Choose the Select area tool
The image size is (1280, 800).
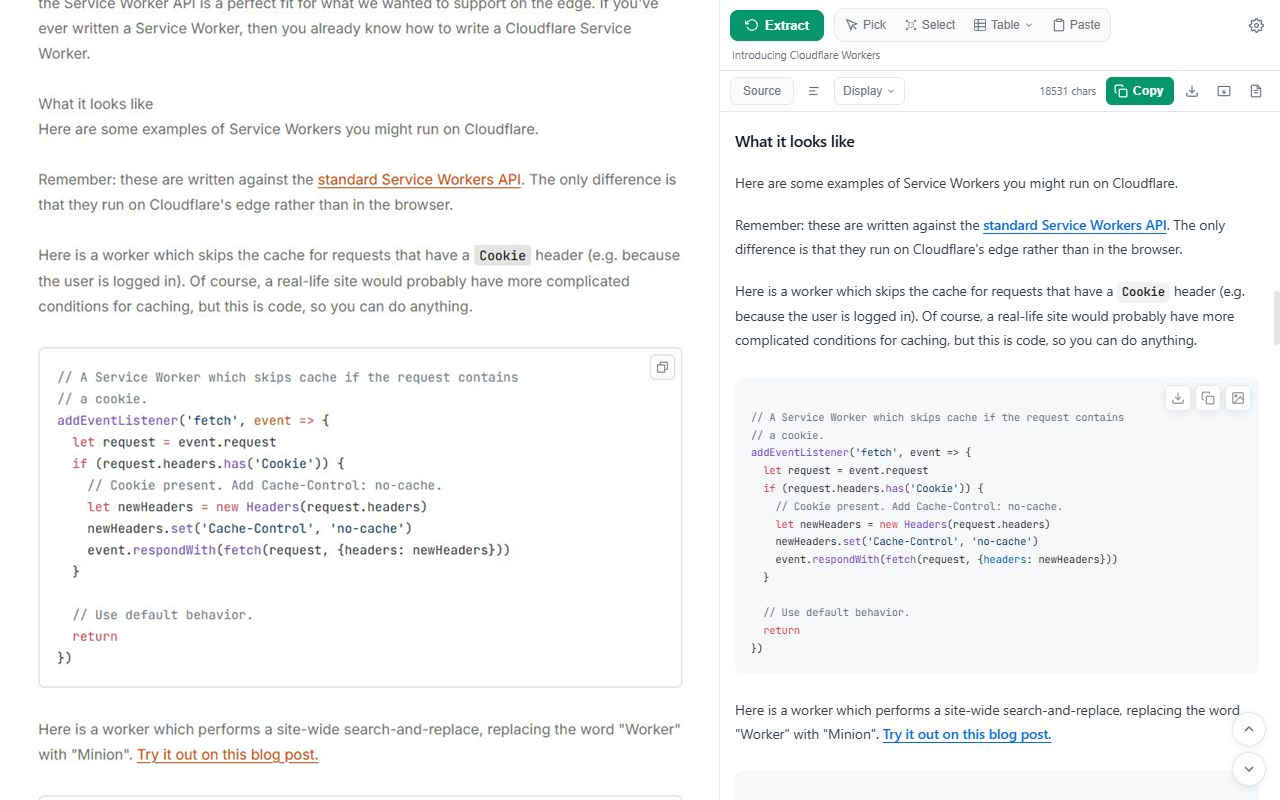[x=930, y=25]
